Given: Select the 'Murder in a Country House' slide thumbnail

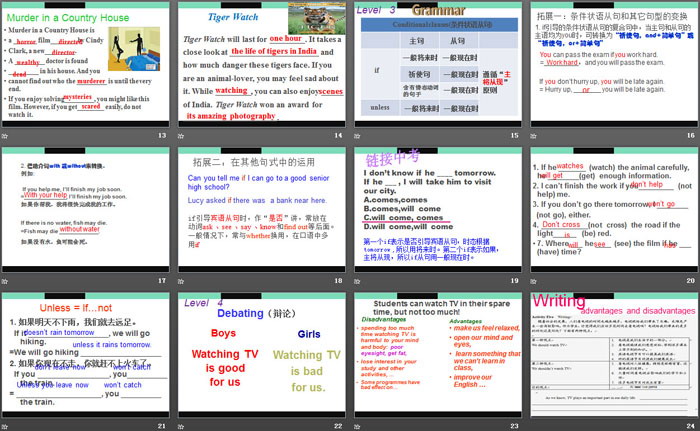Looking at the screenshot, I should tap(86, 65).
